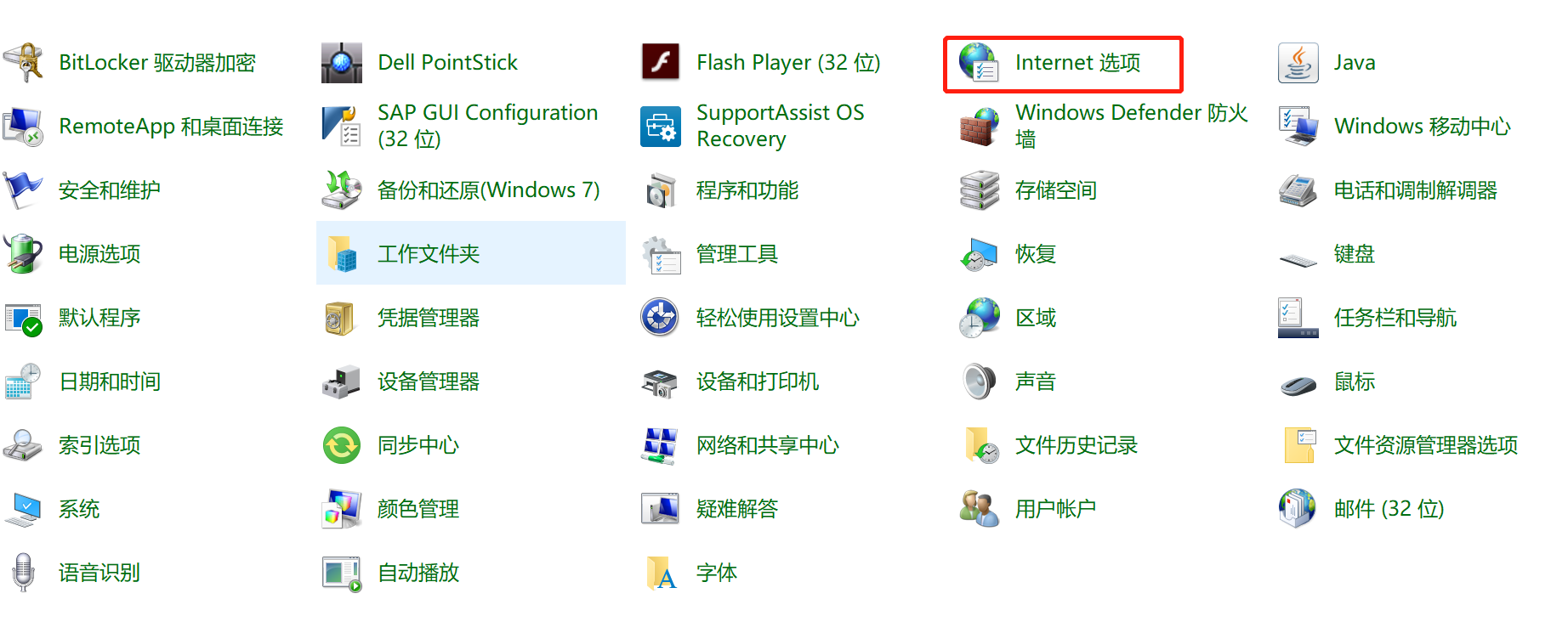Open the 语音识别 microphone icon
1568x633 pixels.
click(x=23, y=573)
